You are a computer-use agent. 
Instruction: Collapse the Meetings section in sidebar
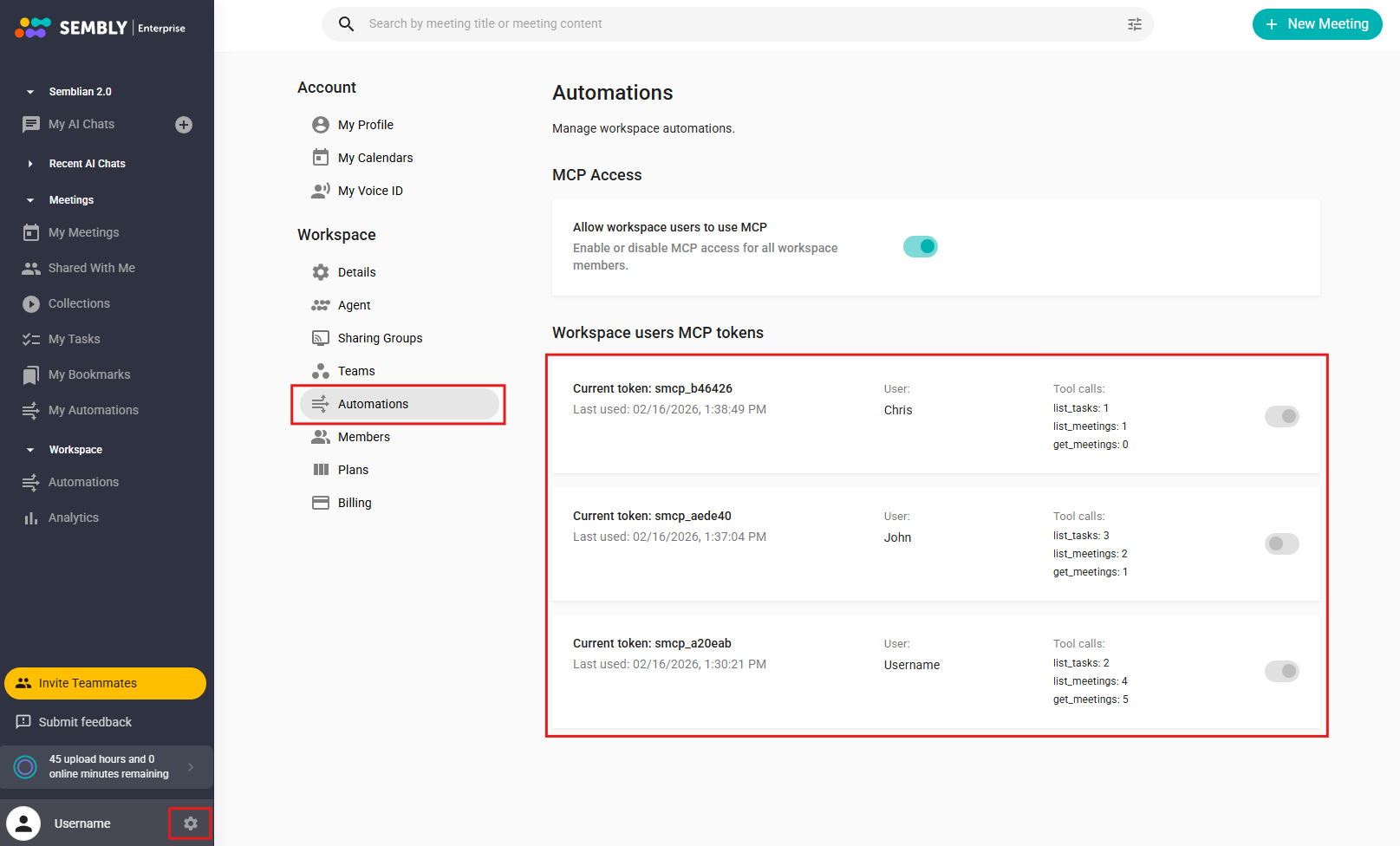point(30,200)
